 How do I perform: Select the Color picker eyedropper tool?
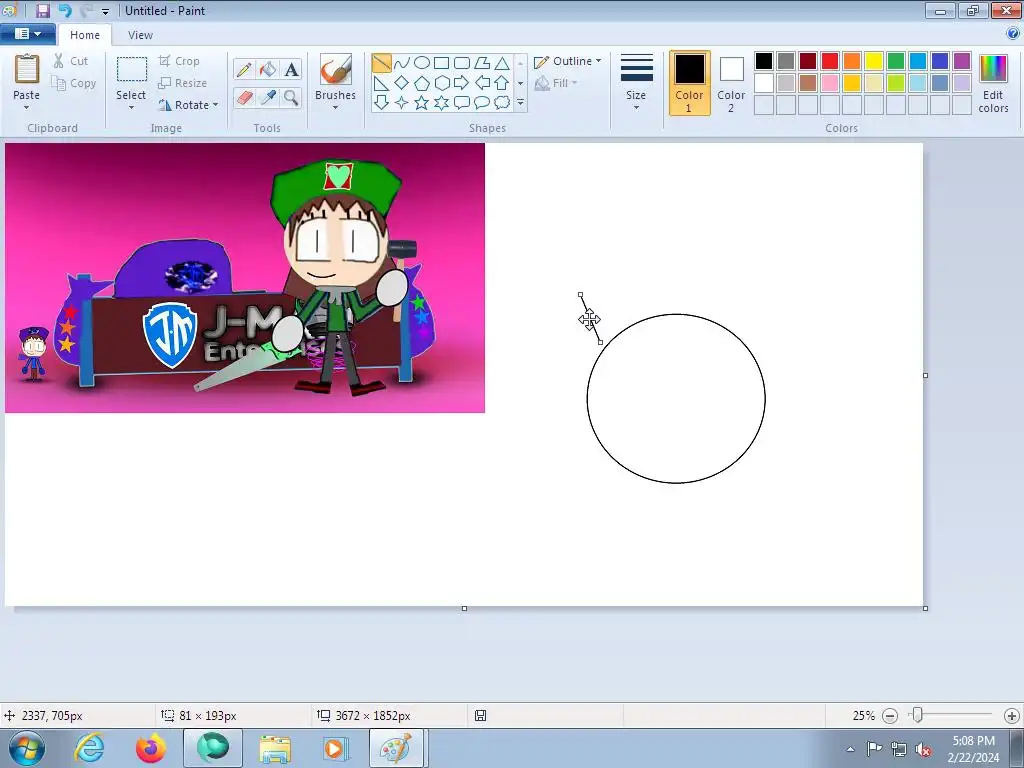click(x=268, y=98)
